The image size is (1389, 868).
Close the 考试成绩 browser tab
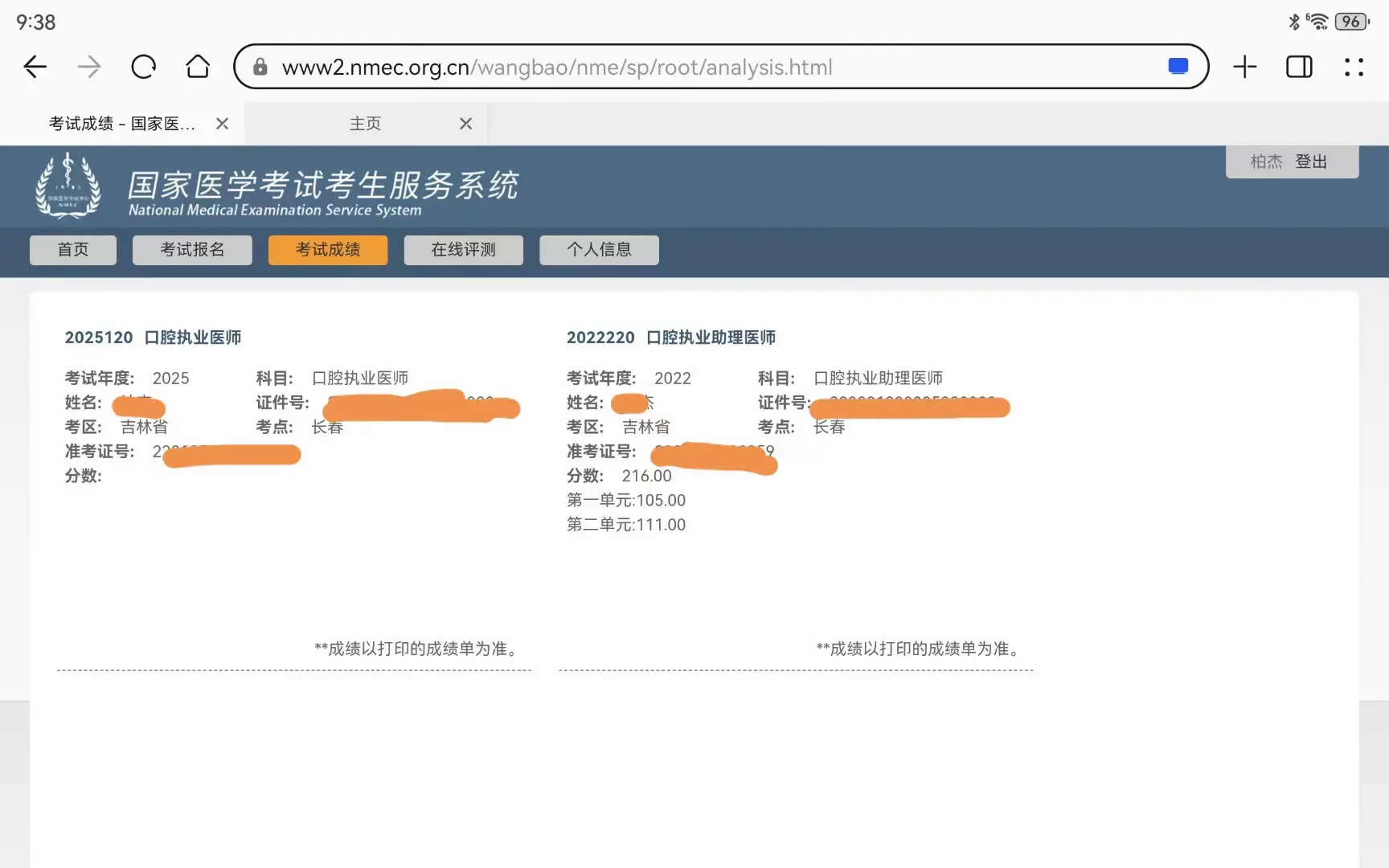pos(223,124)
